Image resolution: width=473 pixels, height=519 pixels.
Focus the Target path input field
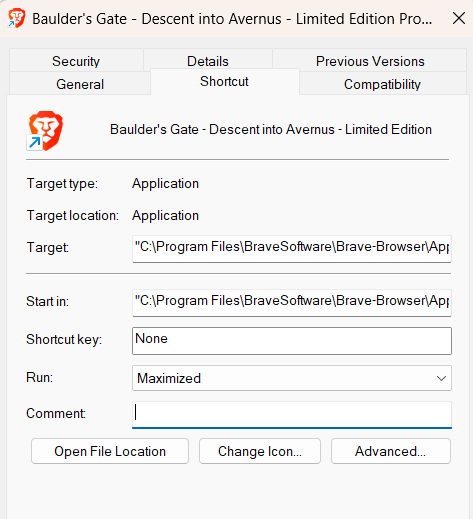tap(292, 249)
